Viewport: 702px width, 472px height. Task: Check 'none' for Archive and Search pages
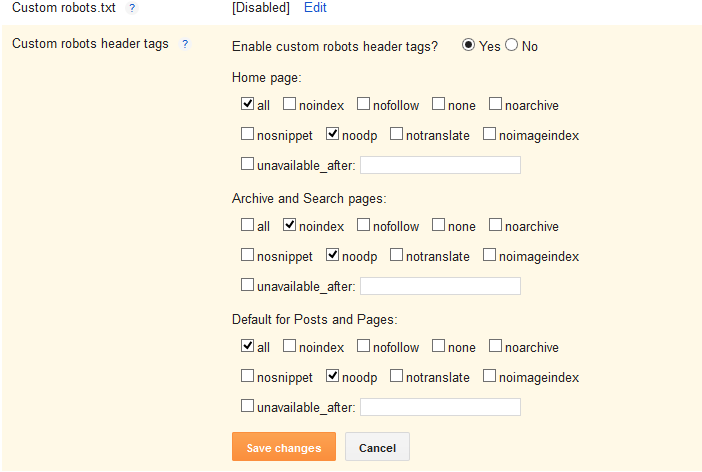click(438, 225)
